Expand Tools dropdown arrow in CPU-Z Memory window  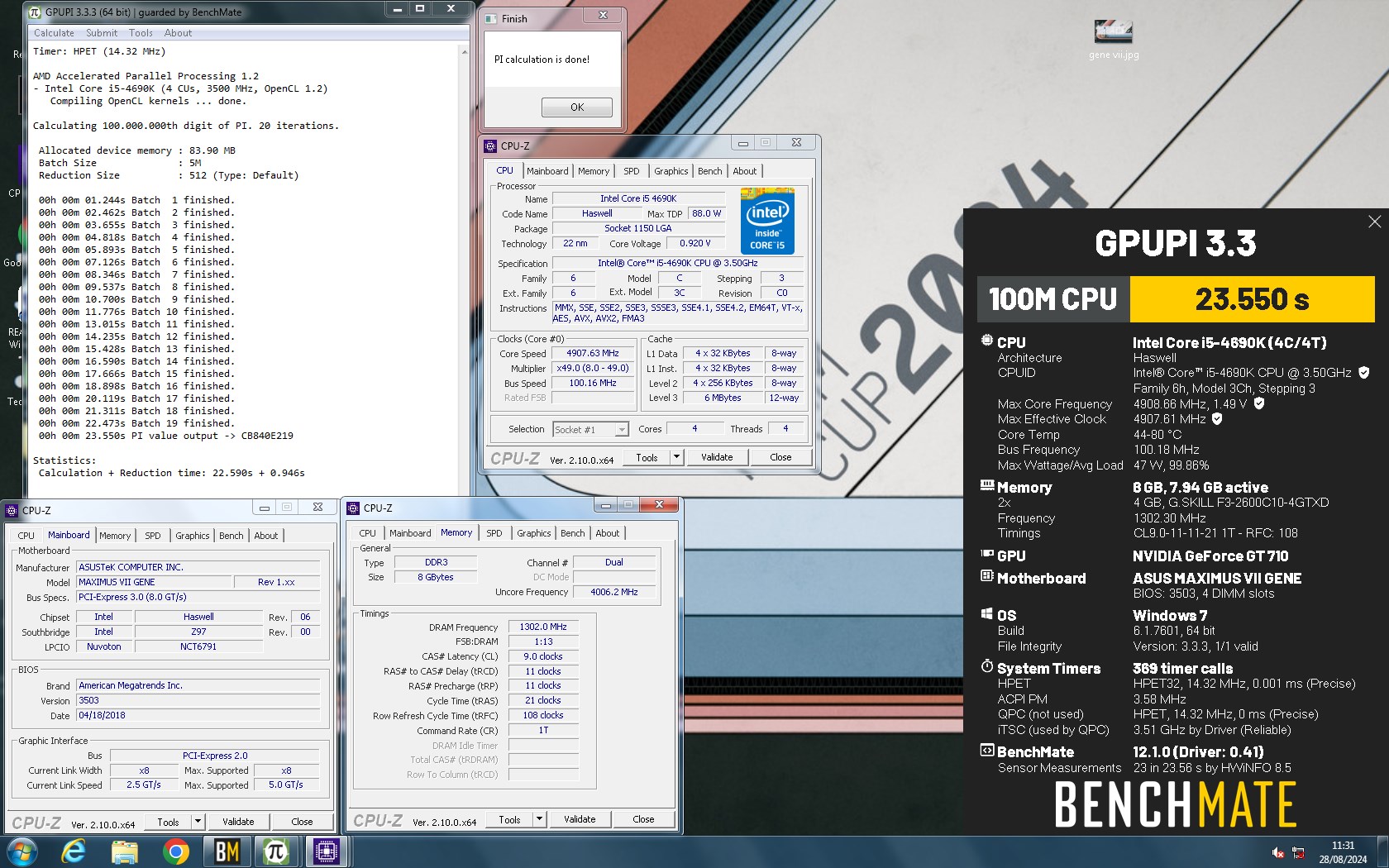coord(539,819)
